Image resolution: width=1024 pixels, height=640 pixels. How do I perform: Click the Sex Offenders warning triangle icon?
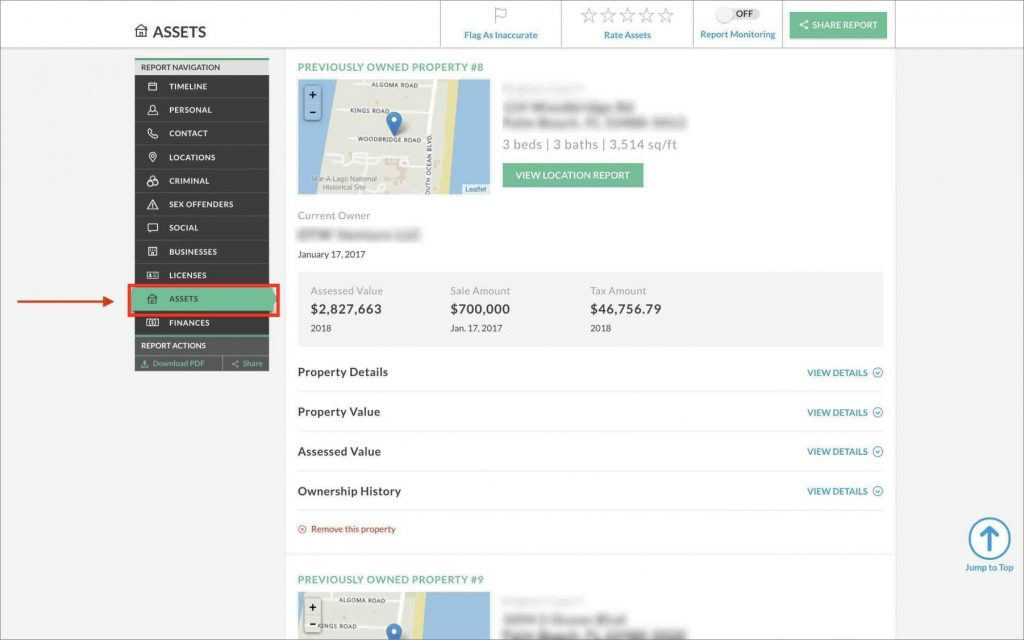coord(152,204)
